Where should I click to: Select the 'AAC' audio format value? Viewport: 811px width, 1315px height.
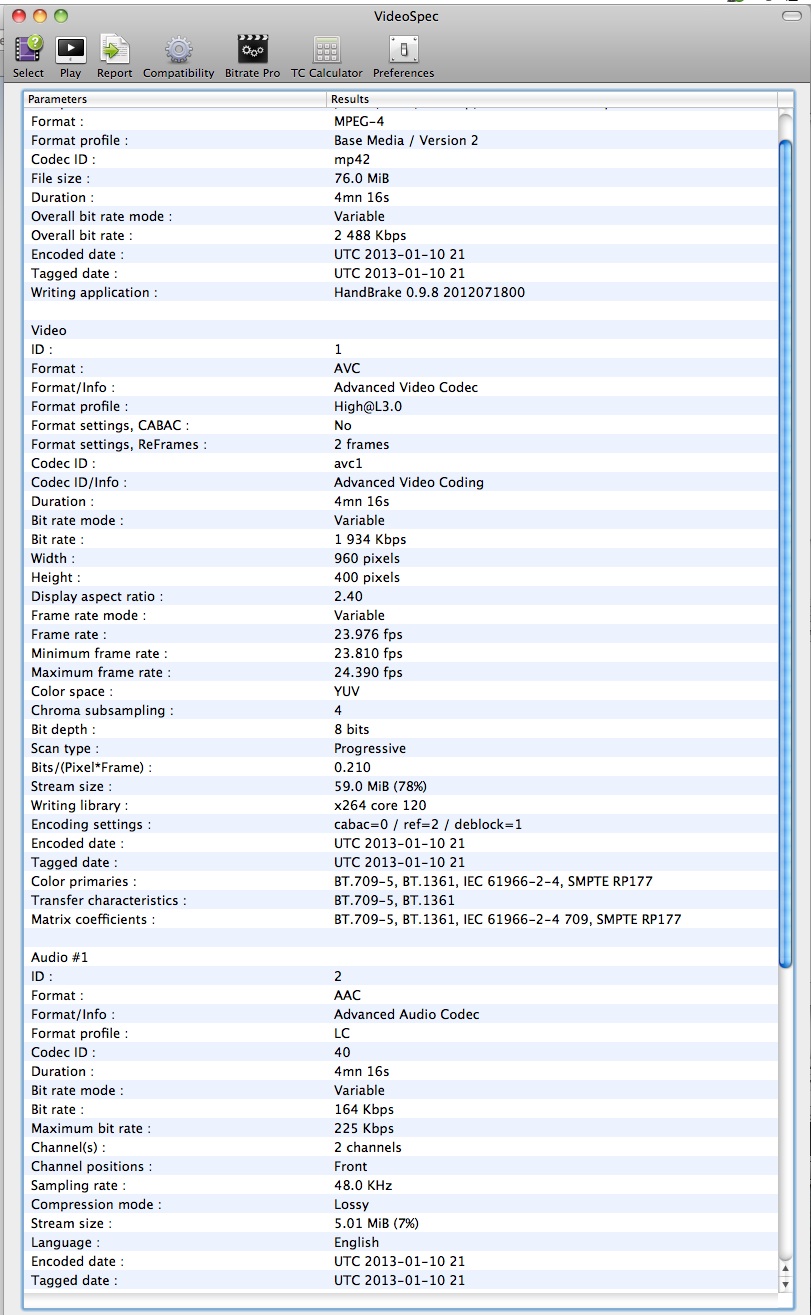click(x=347, y=995)
